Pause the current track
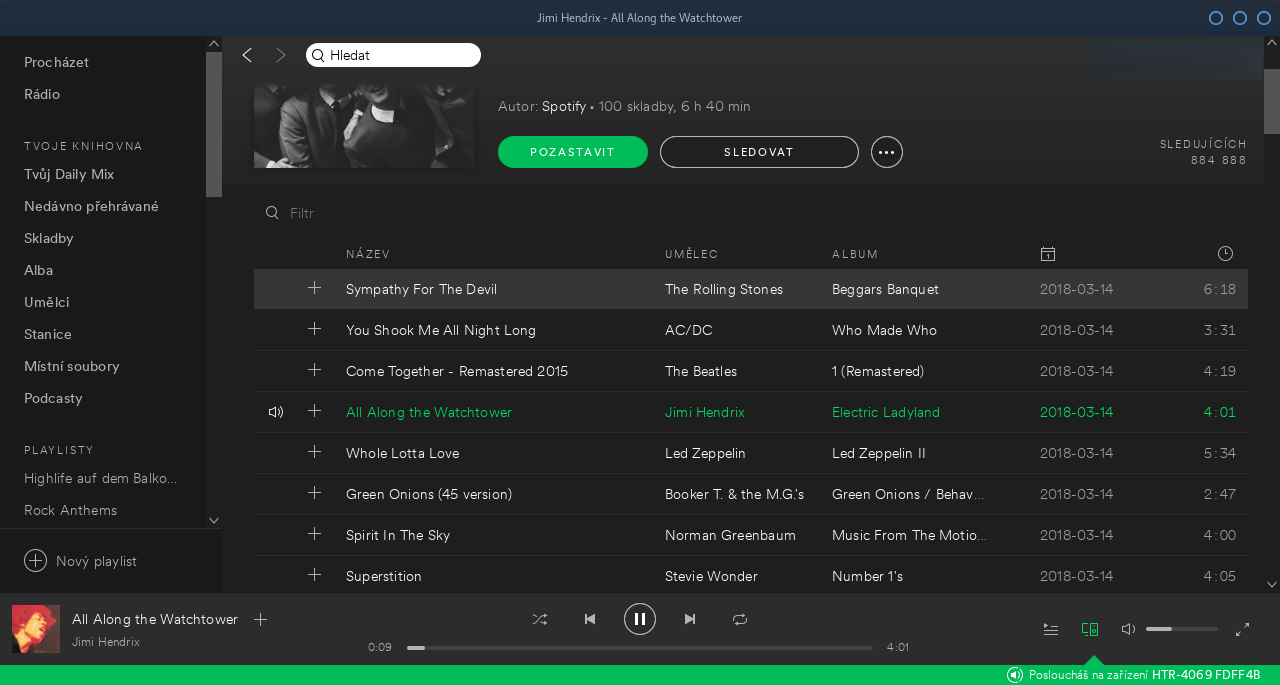 [x=640, y=619]
